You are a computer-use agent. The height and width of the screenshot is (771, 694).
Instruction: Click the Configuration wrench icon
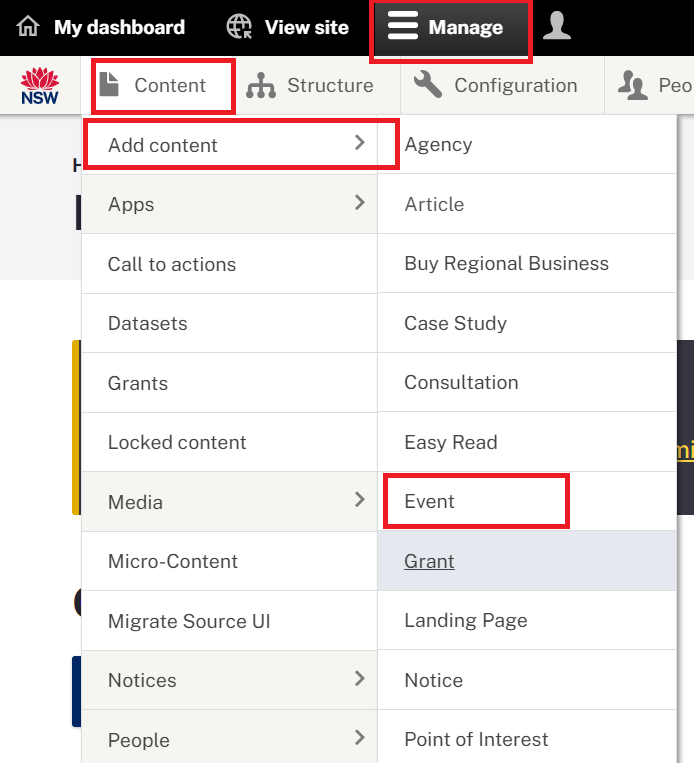[x=428, y=84]
